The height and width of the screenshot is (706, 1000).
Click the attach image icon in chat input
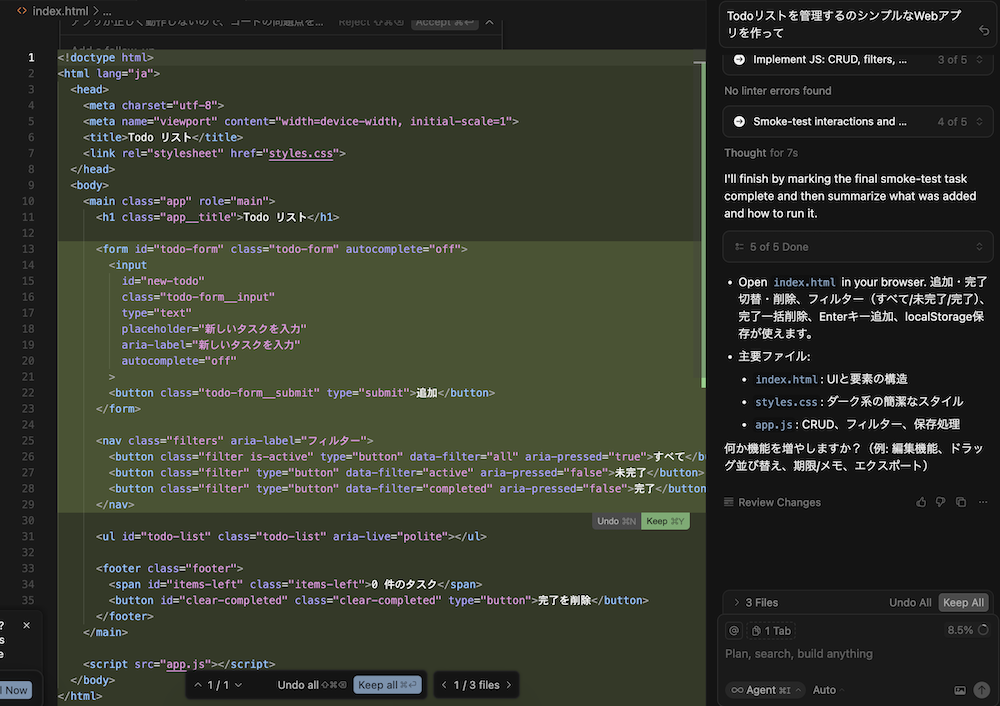click(959, 690)
